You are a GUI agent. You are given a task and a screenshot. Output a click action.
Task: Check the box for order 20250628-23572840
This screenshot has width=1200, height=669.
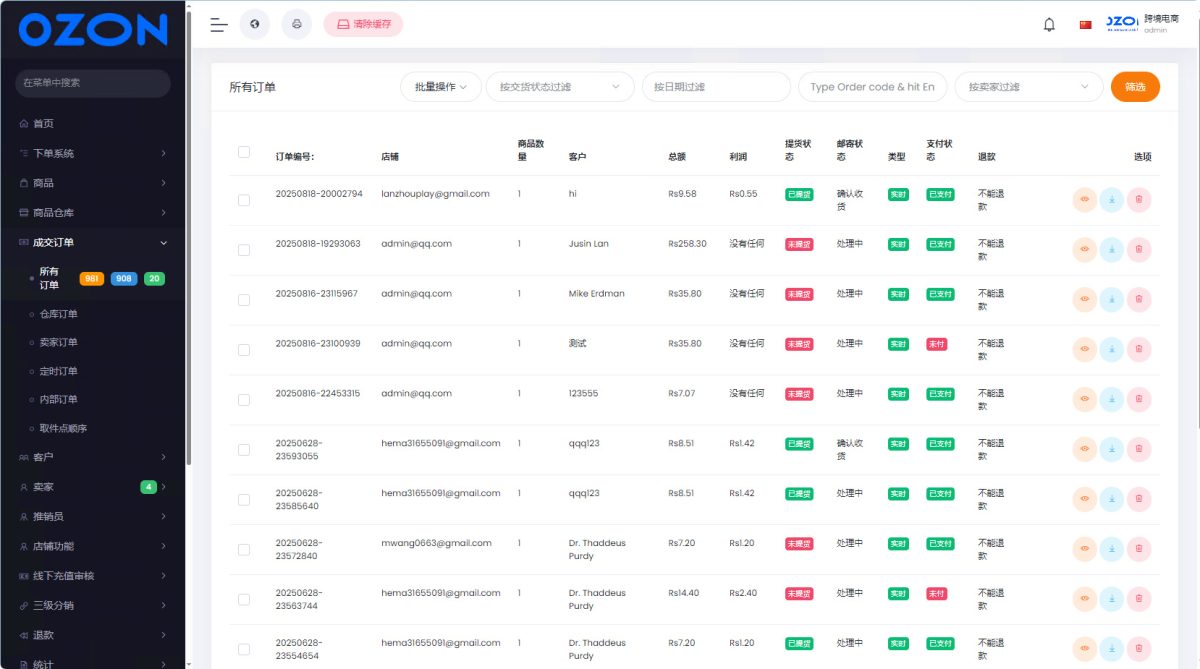coord(244,550)
